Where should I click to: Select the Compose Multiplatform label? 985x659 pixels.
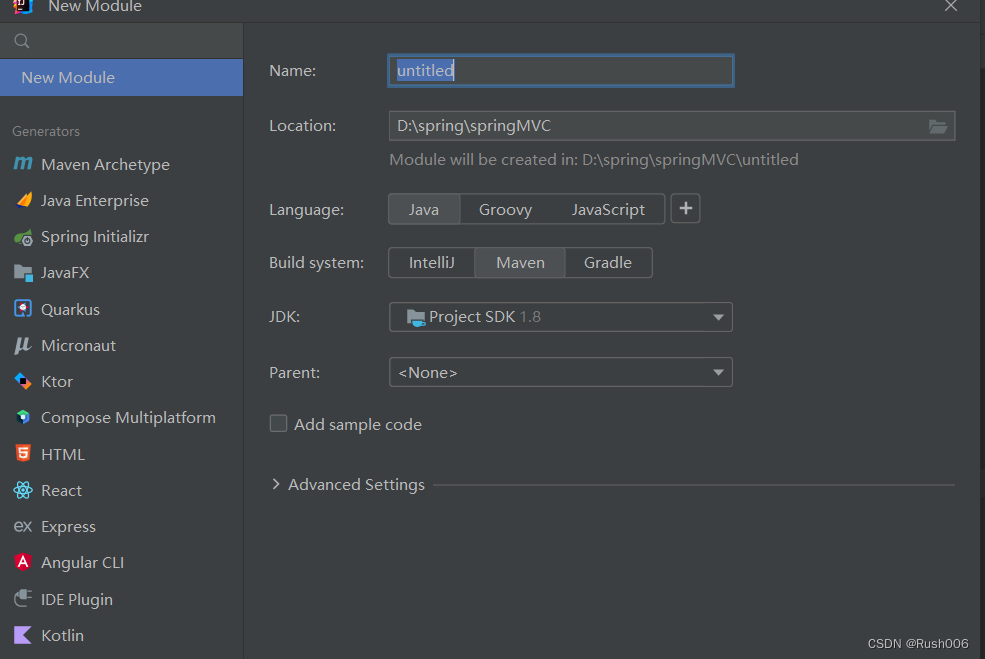coord(128,418)
